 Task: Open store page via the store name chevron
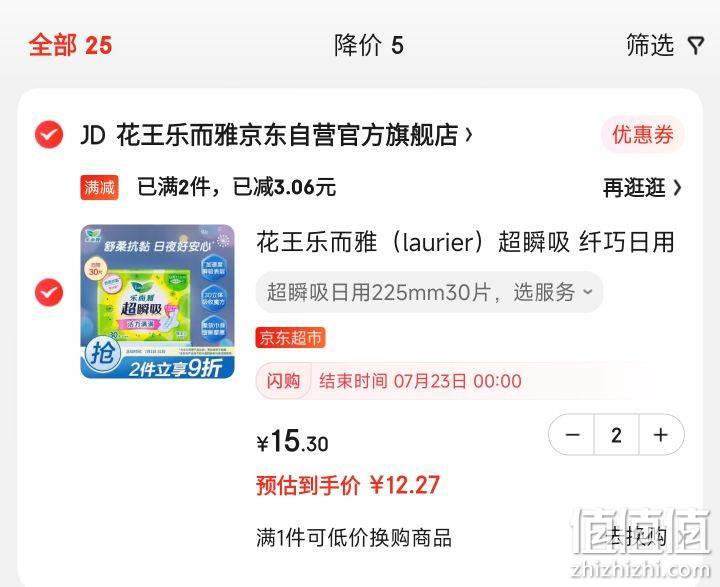pos(469,135)
